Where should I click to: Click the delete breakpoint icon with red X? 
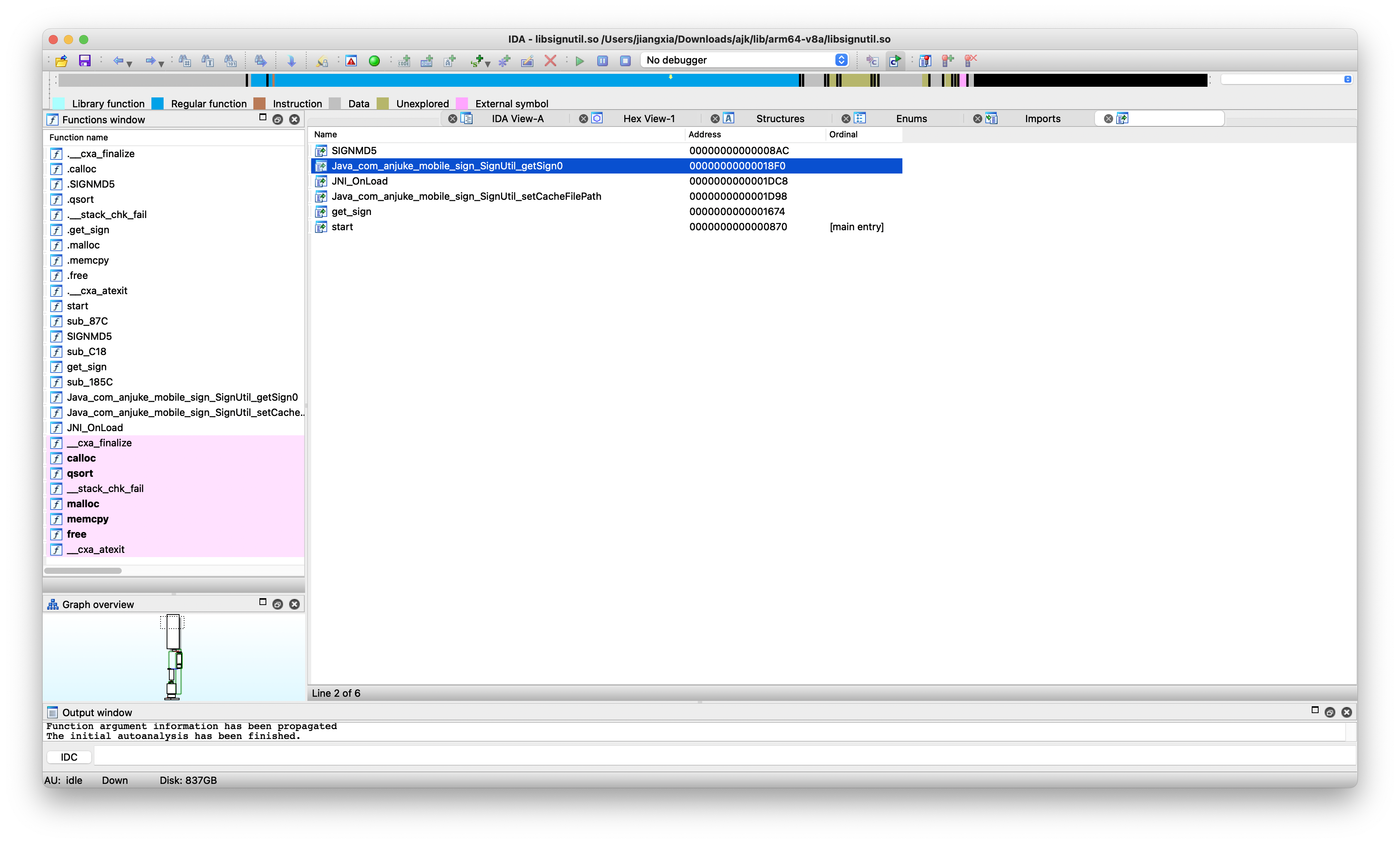pyautogui.click(x=970, y=61)
